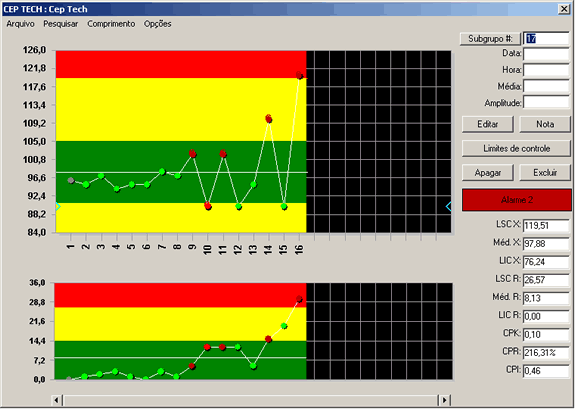This screenshot has height=409, width=575.
Task: Select data point 16 on X chart
Action: [299, 75]
